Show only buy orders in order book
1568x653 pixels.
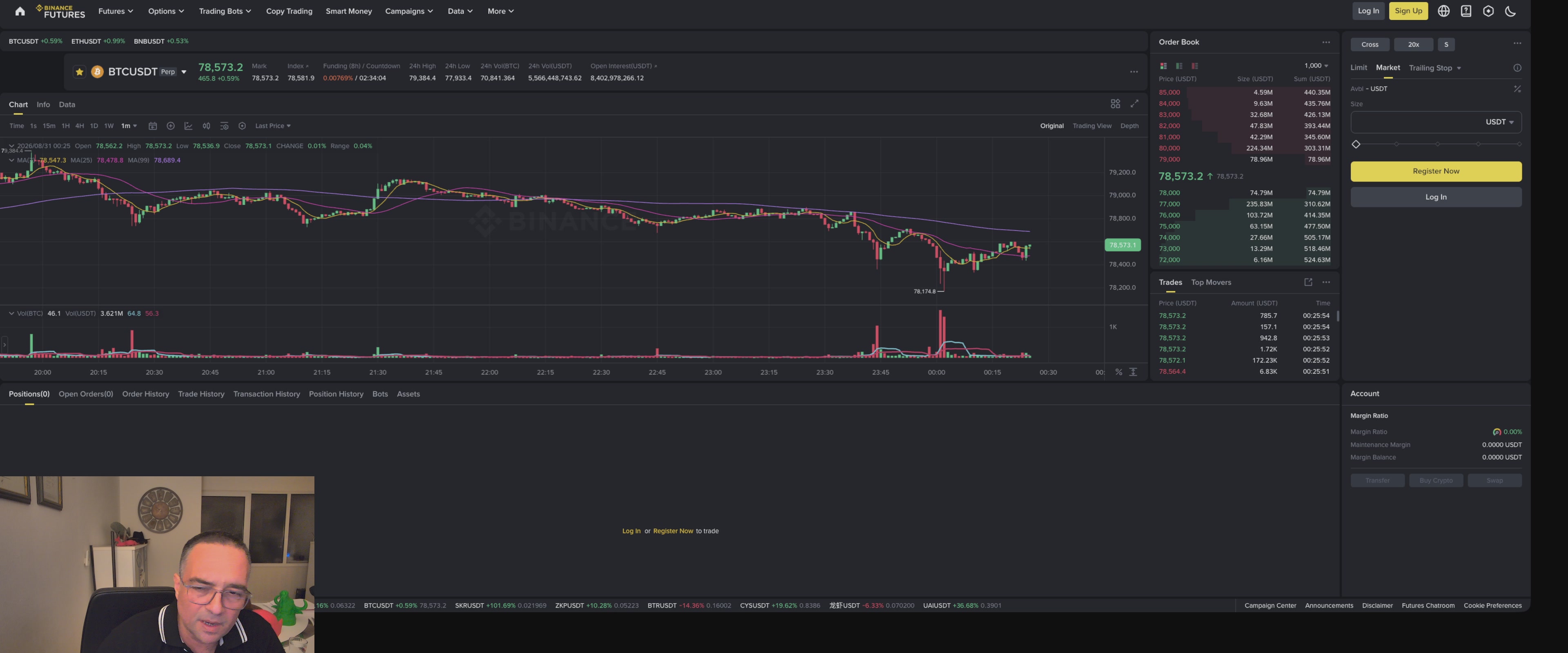(x=1179, y=66)
